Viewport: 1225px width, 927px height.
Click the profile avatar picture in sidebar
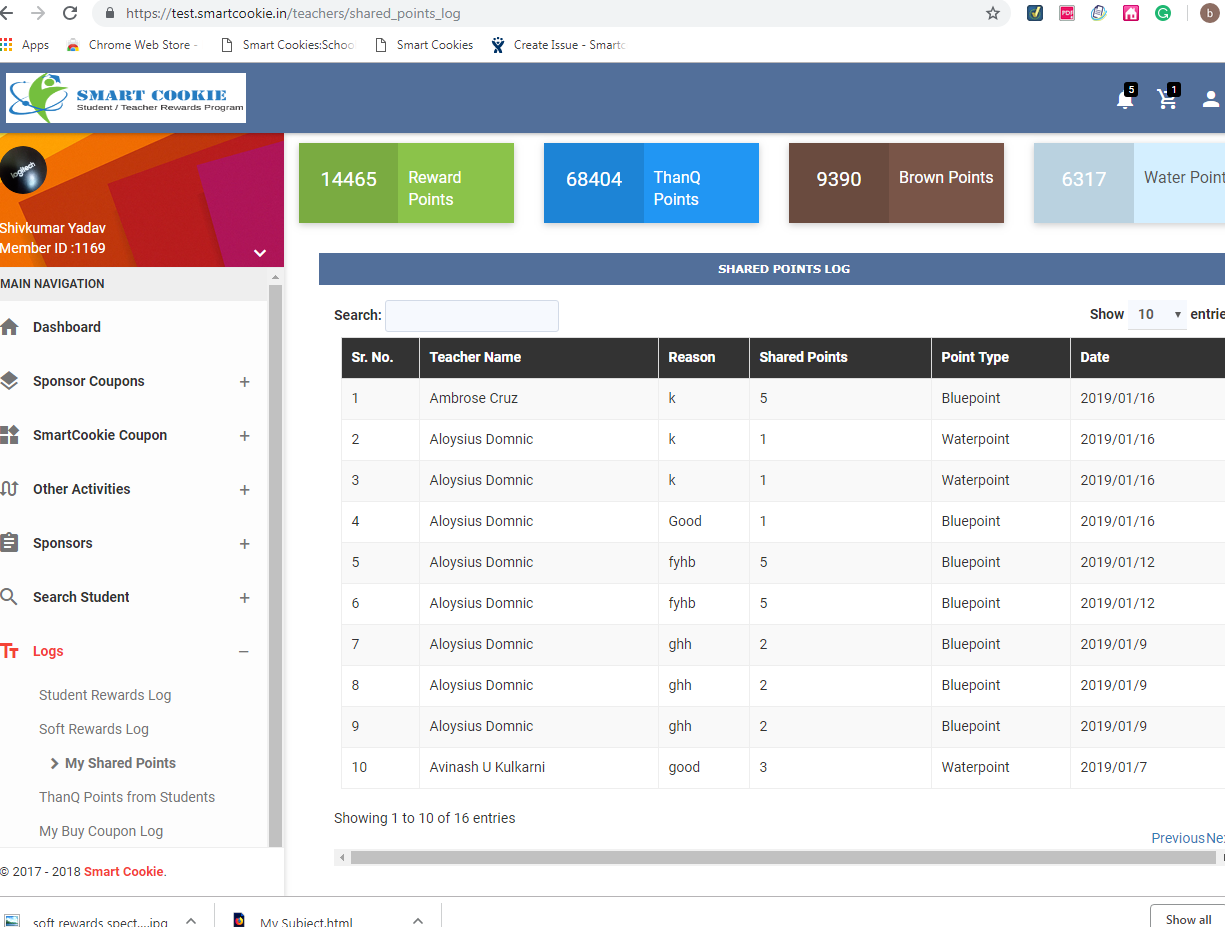(x=23, y=170)
